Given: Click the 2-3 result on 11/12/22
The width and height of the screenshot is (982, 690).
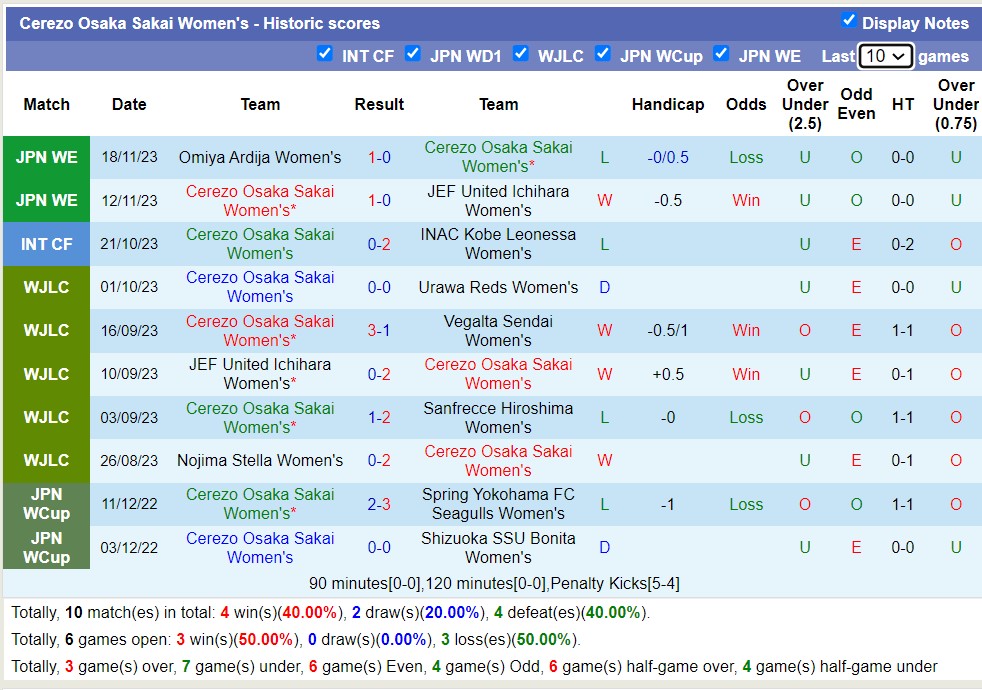Looking at the screenshot, I should 379,504.
